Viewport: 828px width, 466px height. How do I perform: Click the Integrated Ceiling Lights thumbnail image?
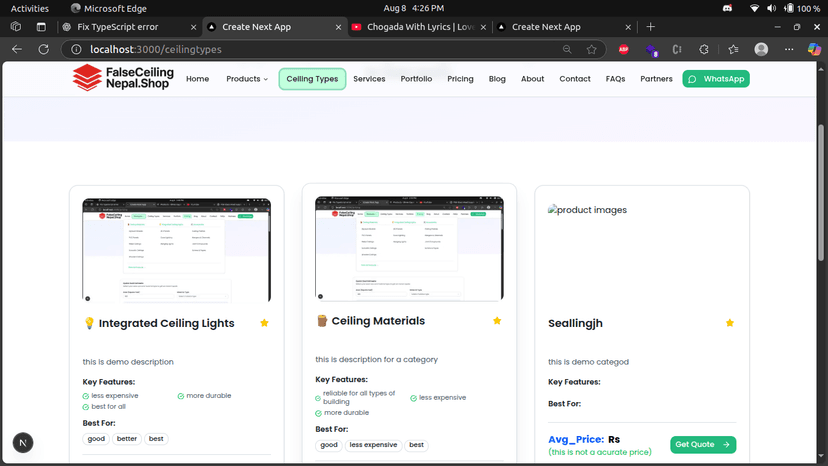pos(176,250)
